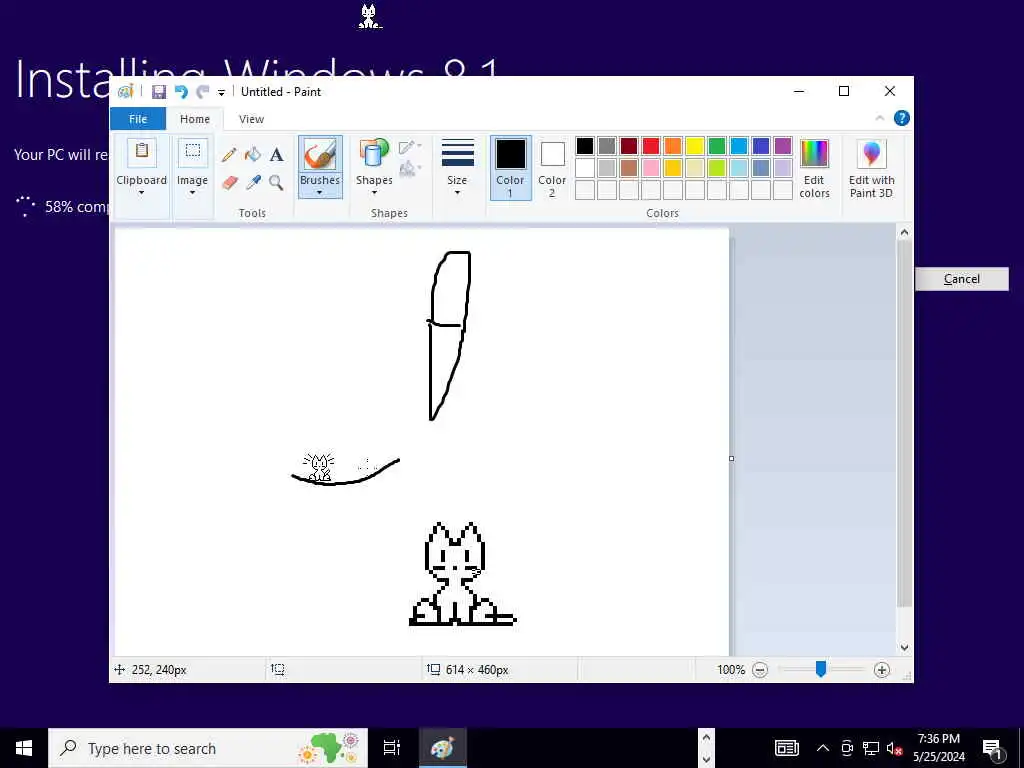Click the muted volume tray icon

tap(895, 749)
